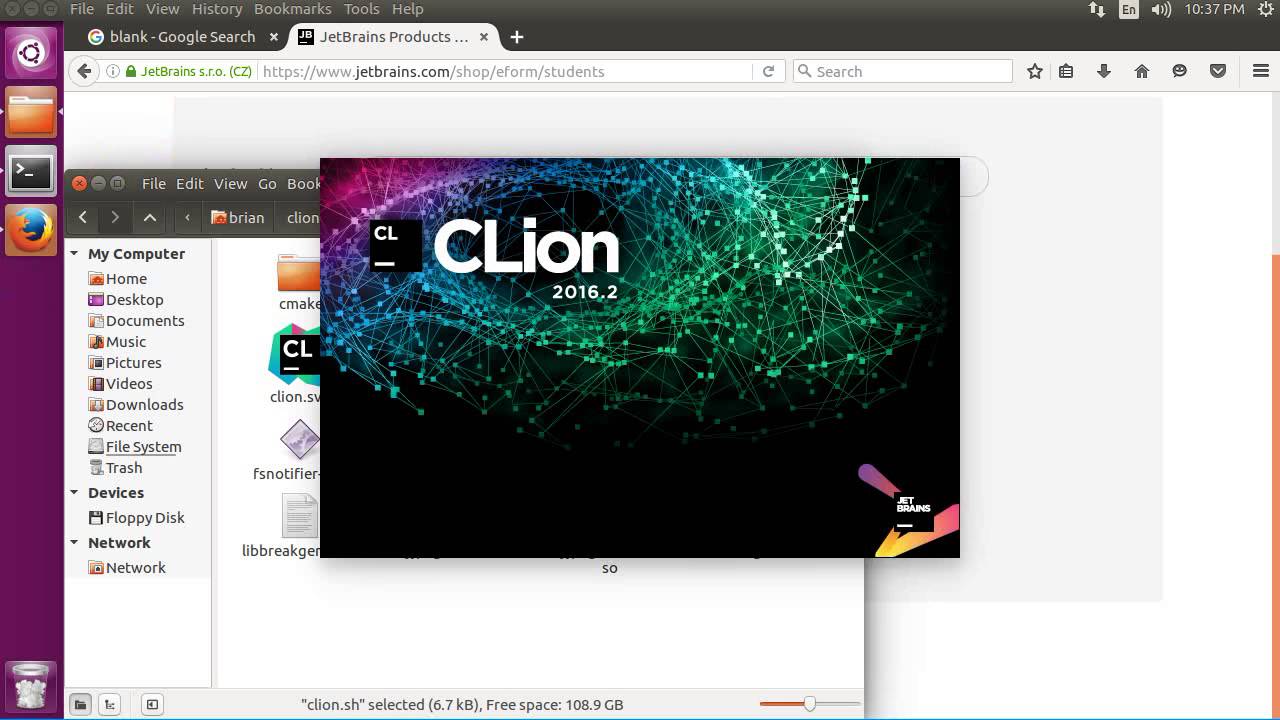The image size is (1280, 720).
Task: Show bookmarks list in Firefox toolbar
Action: point(1066,71)
